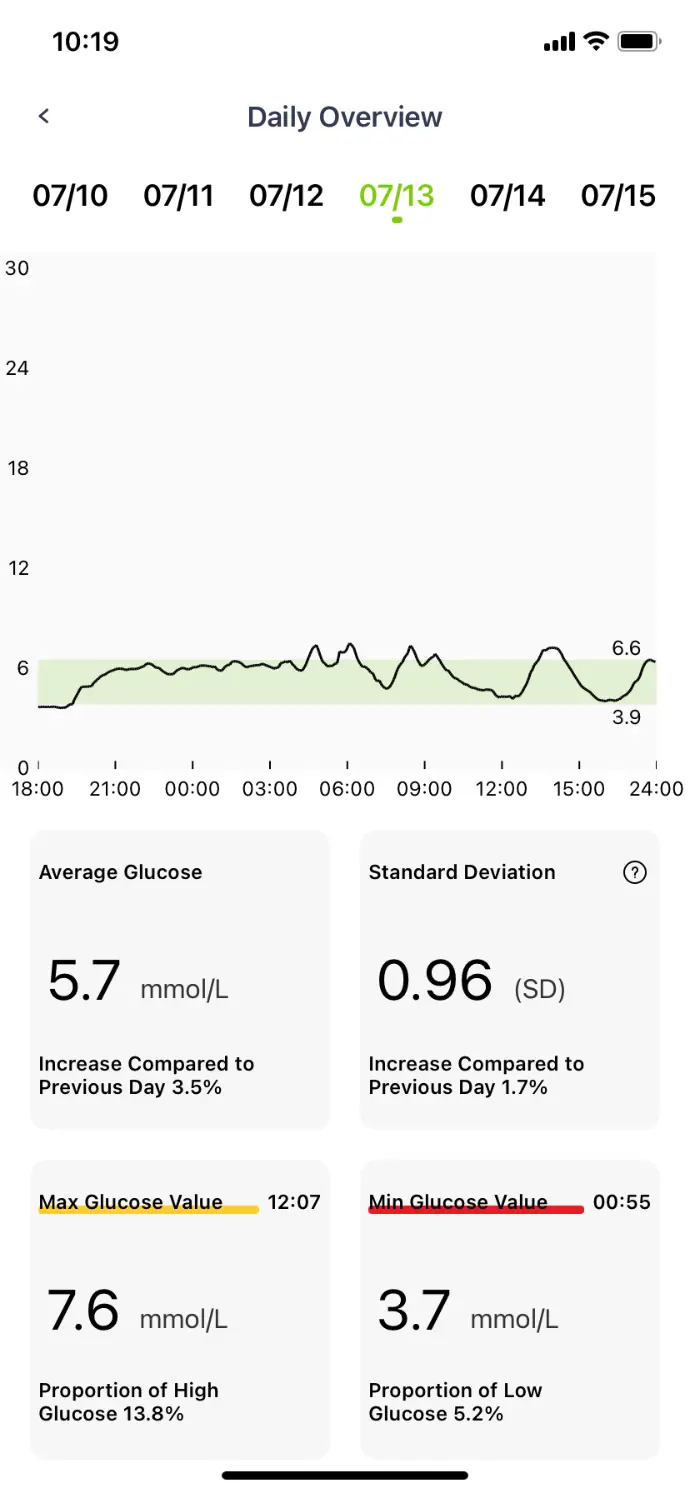Open the Max Glucose Value card

click(180, 1308)
